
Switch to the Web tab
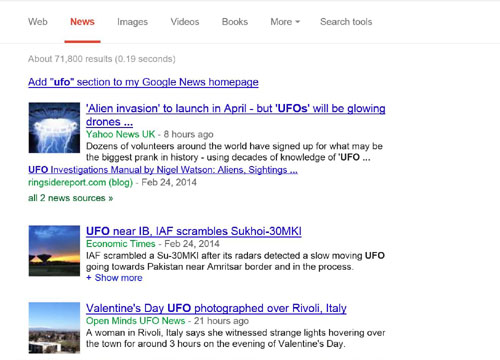(38, 22)
